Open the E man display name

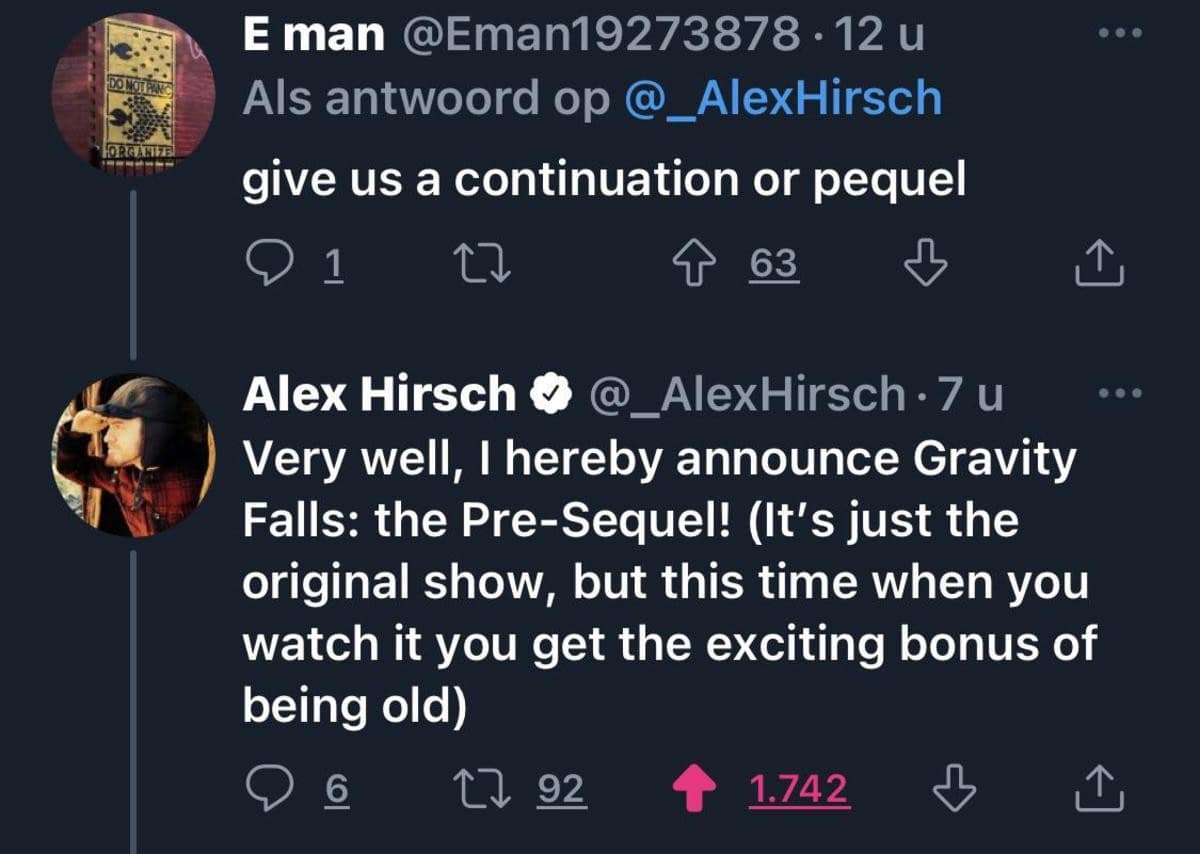coord(314,36)
